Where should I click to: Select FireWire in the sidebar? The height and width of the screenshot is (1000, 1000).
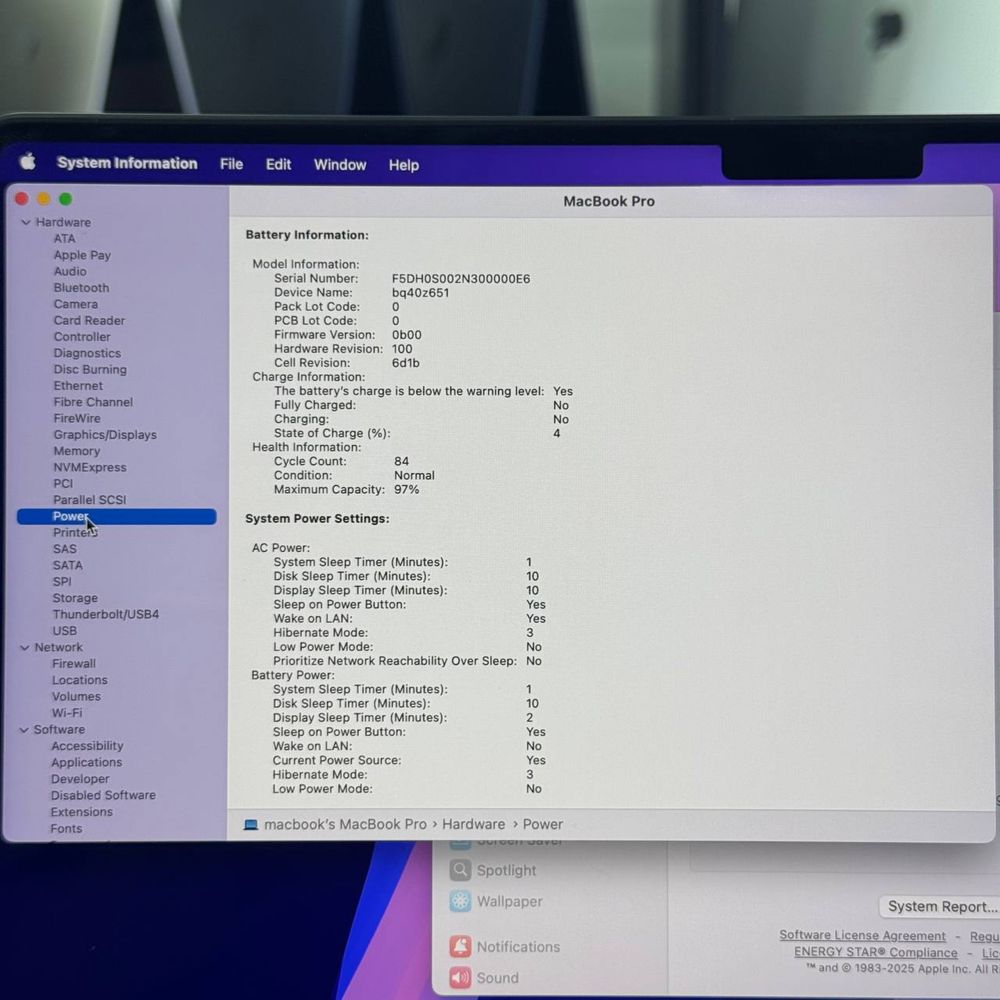tap(77, 418)
